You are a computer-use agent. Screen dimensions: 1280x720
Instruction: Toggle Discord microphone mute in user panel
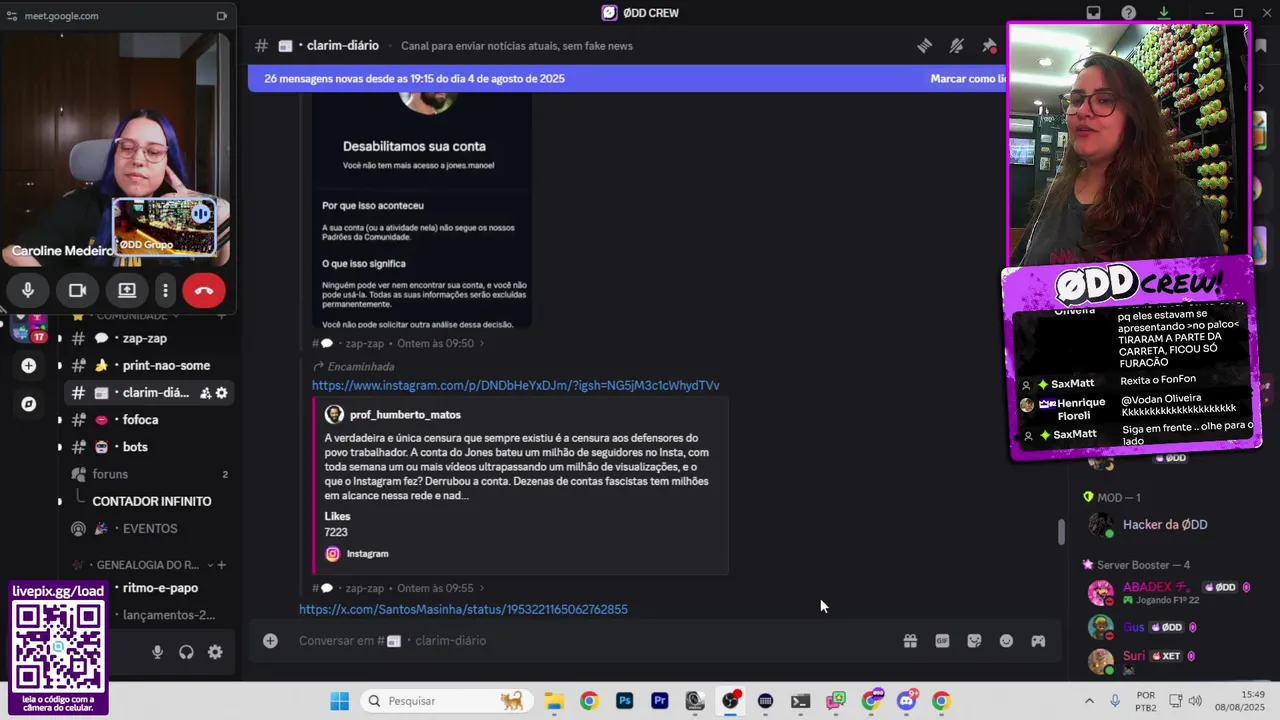pyautogui.click(x=157, y=652)
